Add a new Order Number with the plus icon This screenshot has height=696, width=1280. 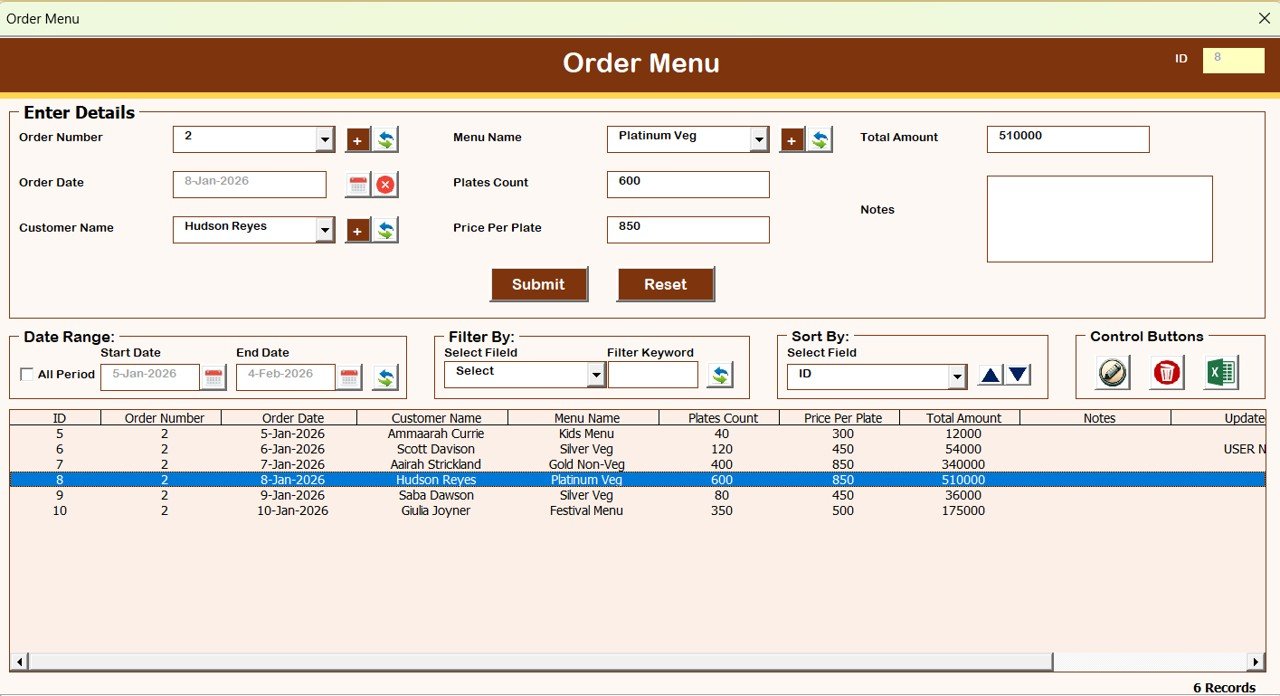click(358, 139)
